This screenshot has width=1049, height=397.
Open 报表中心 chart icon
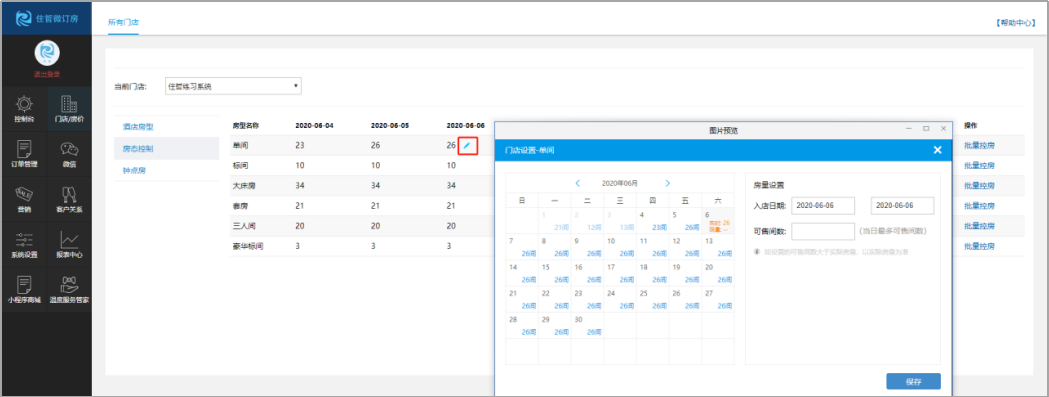coord(69,245)
